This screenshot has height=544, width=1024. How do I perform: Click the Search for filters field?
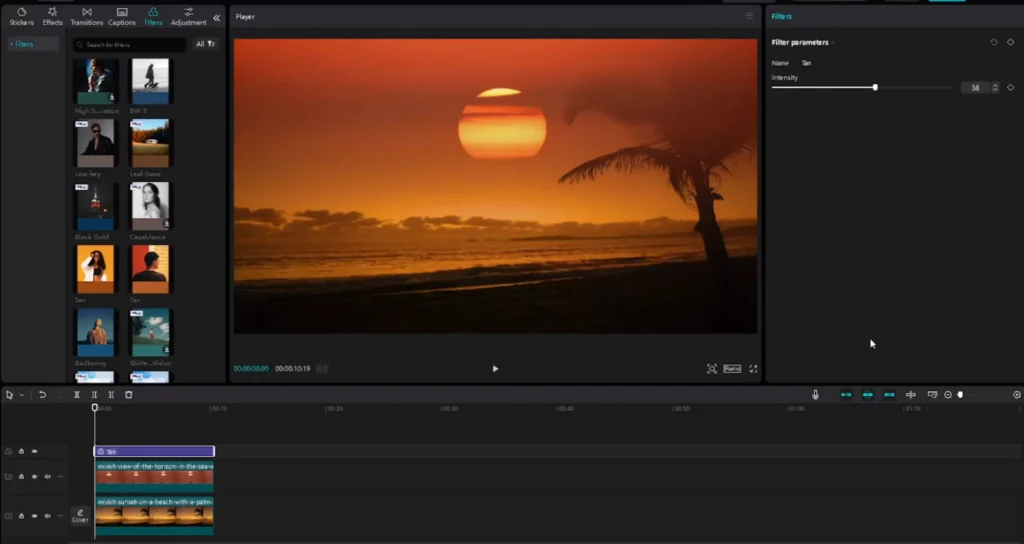click(130, 44)
